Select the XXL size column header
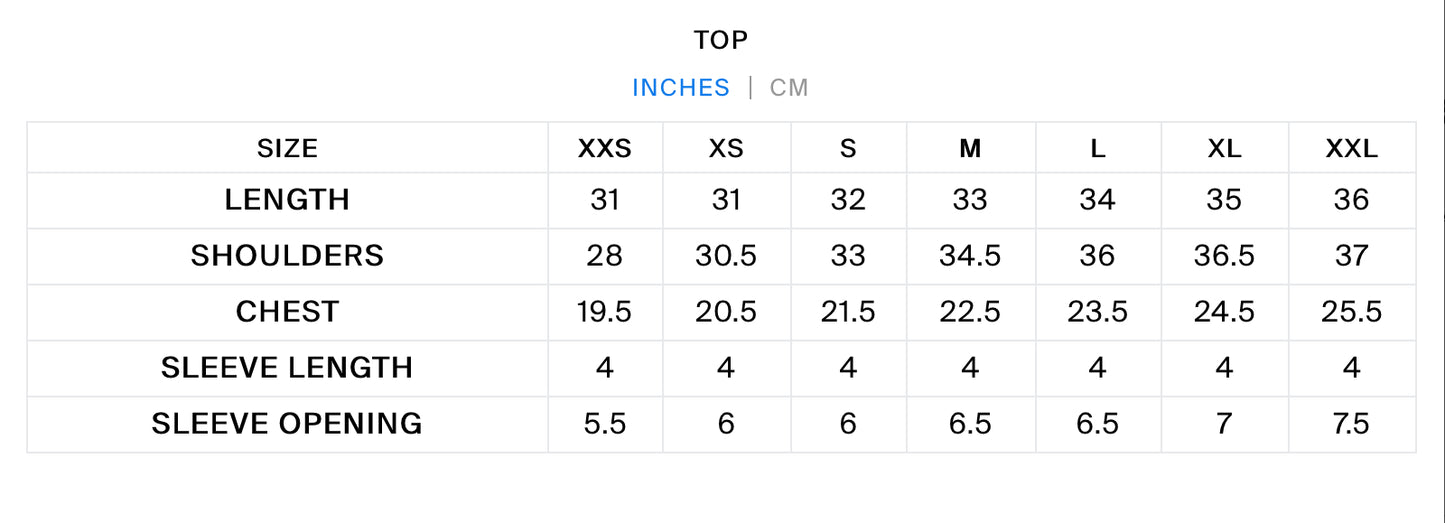 [x=1352, y=149]
